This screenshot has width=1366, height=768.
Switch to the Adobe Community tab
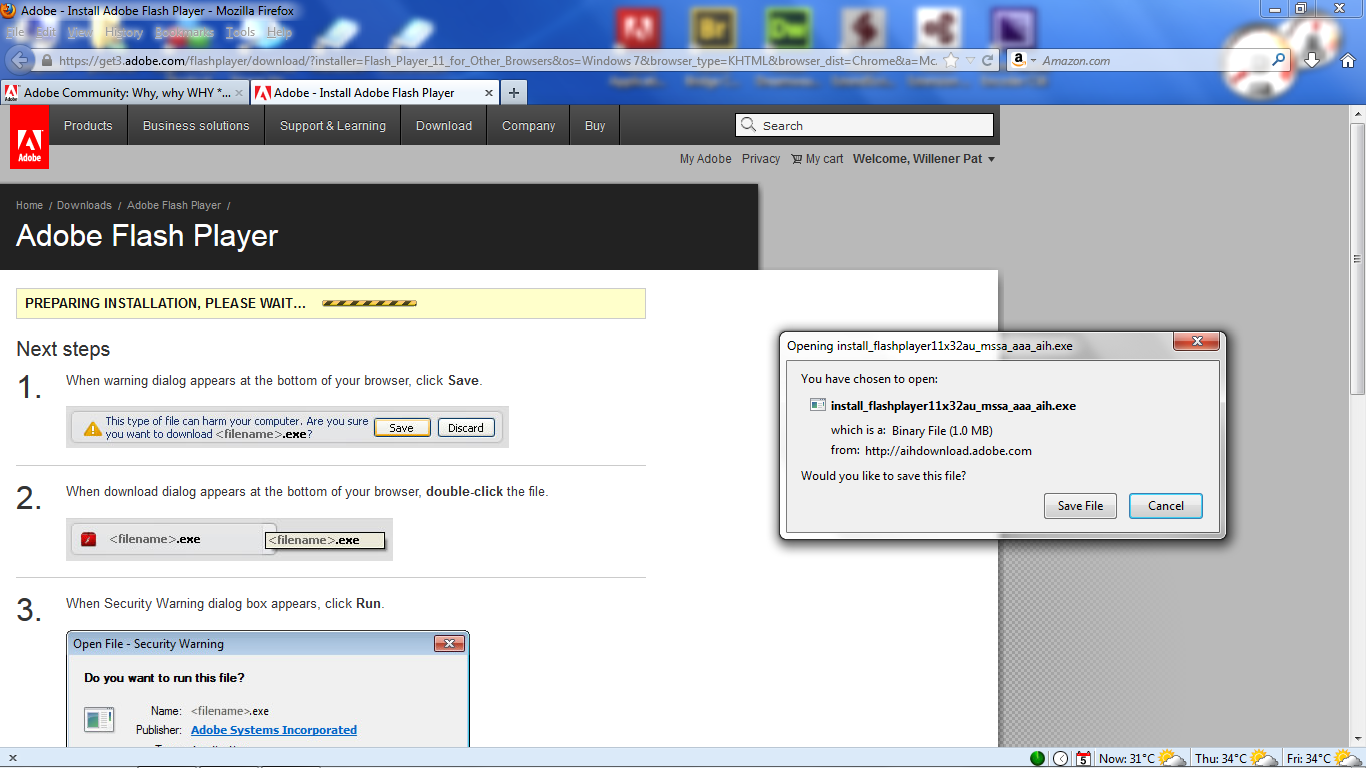pyautogui.click(x=125, y=93)
